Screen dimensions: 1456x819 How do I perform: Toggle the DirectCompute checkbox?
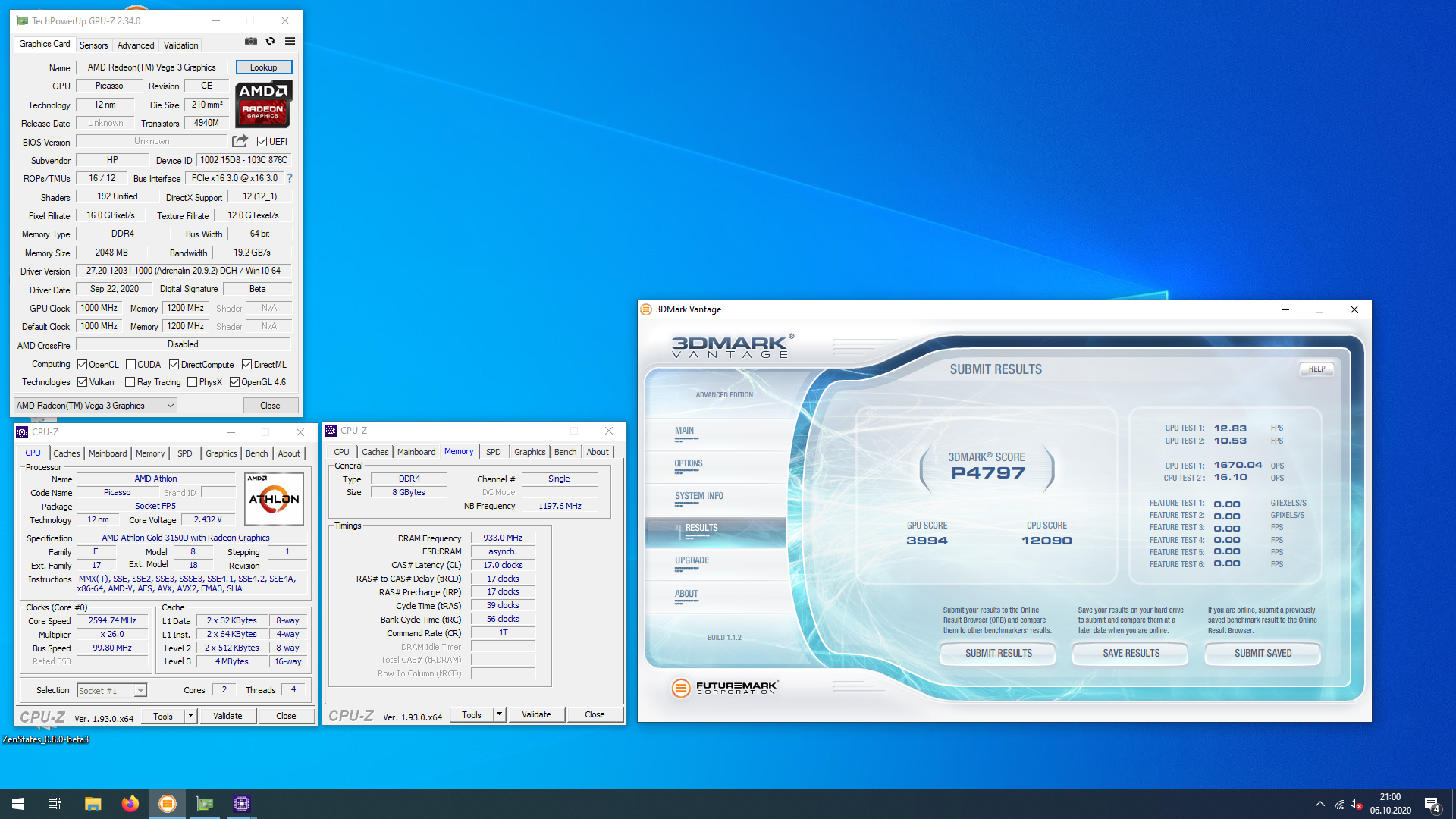(x=174, y=365)
